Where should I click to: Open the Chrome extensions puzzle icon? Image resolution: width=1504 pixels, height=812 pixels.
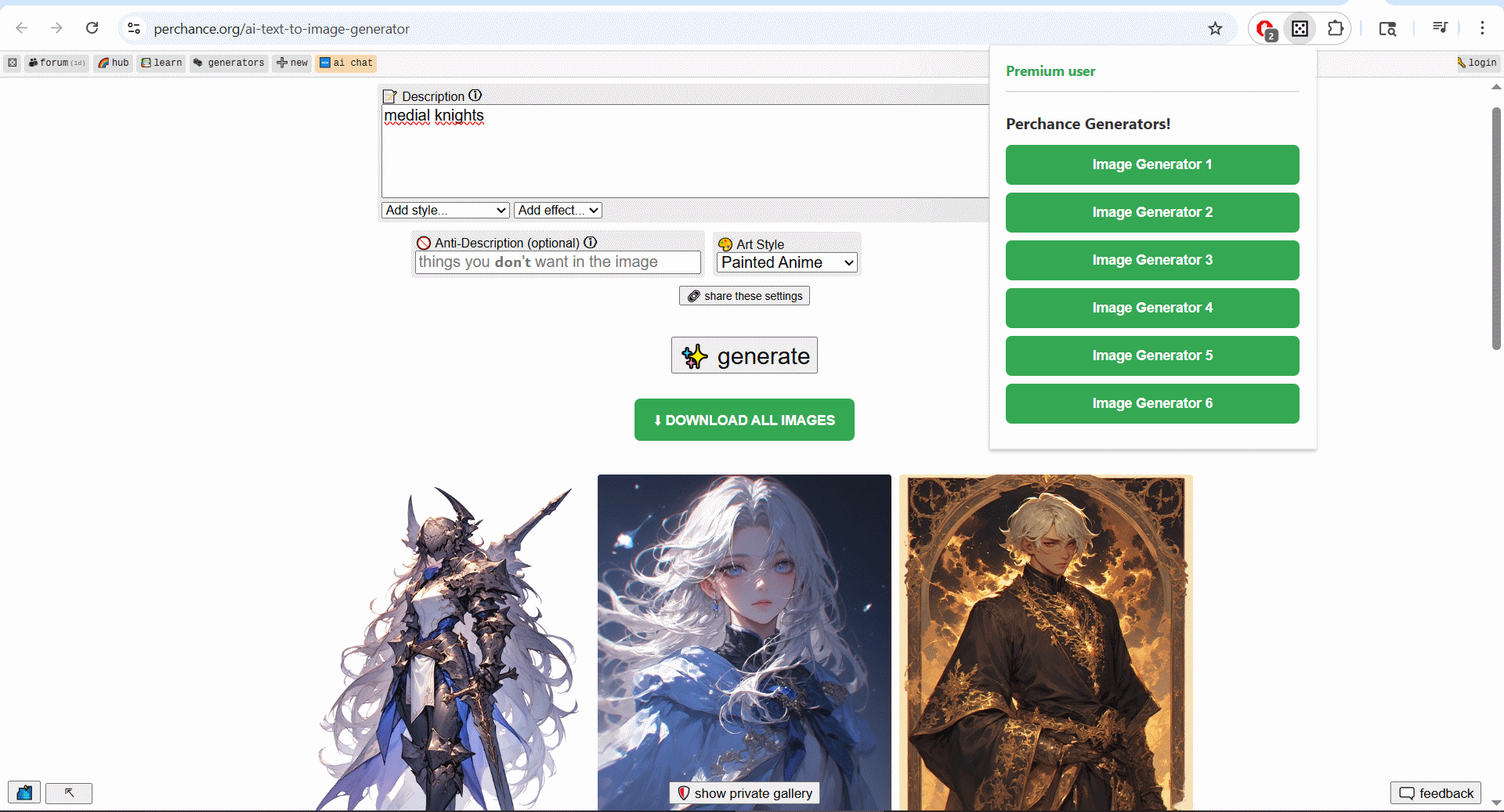pyautogui.click(x=1335, y=29)
